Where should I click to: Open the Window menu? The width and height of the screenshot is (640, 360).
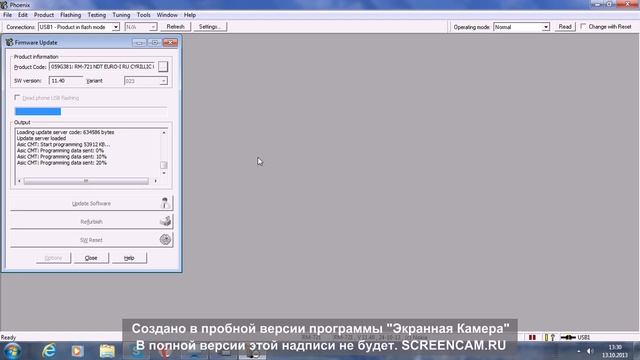coord(167,15)
